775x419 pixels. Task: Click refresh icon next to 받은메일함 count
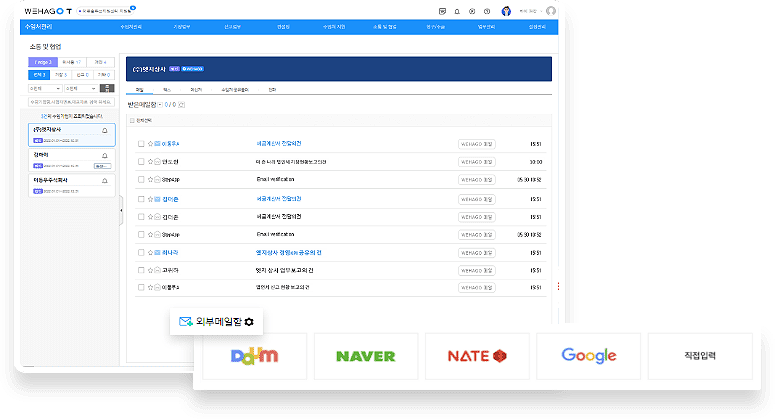[x=181, y=105]
